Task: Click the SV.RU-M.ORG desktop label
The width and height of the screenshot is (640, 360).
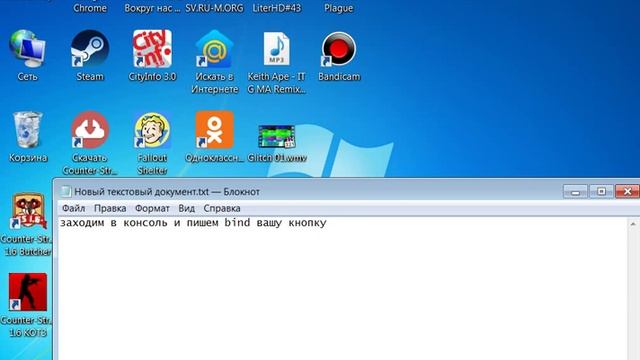Action: pos(214,8)
